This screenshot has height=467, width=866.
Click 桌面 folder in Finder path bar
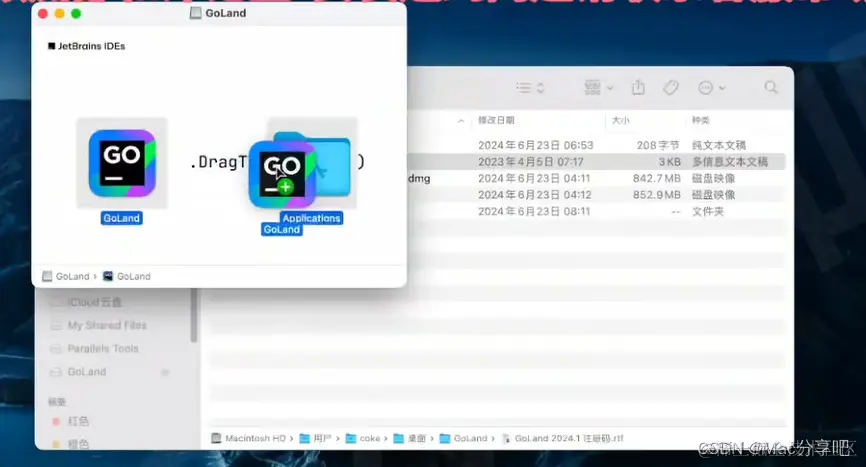coord(410,438)
